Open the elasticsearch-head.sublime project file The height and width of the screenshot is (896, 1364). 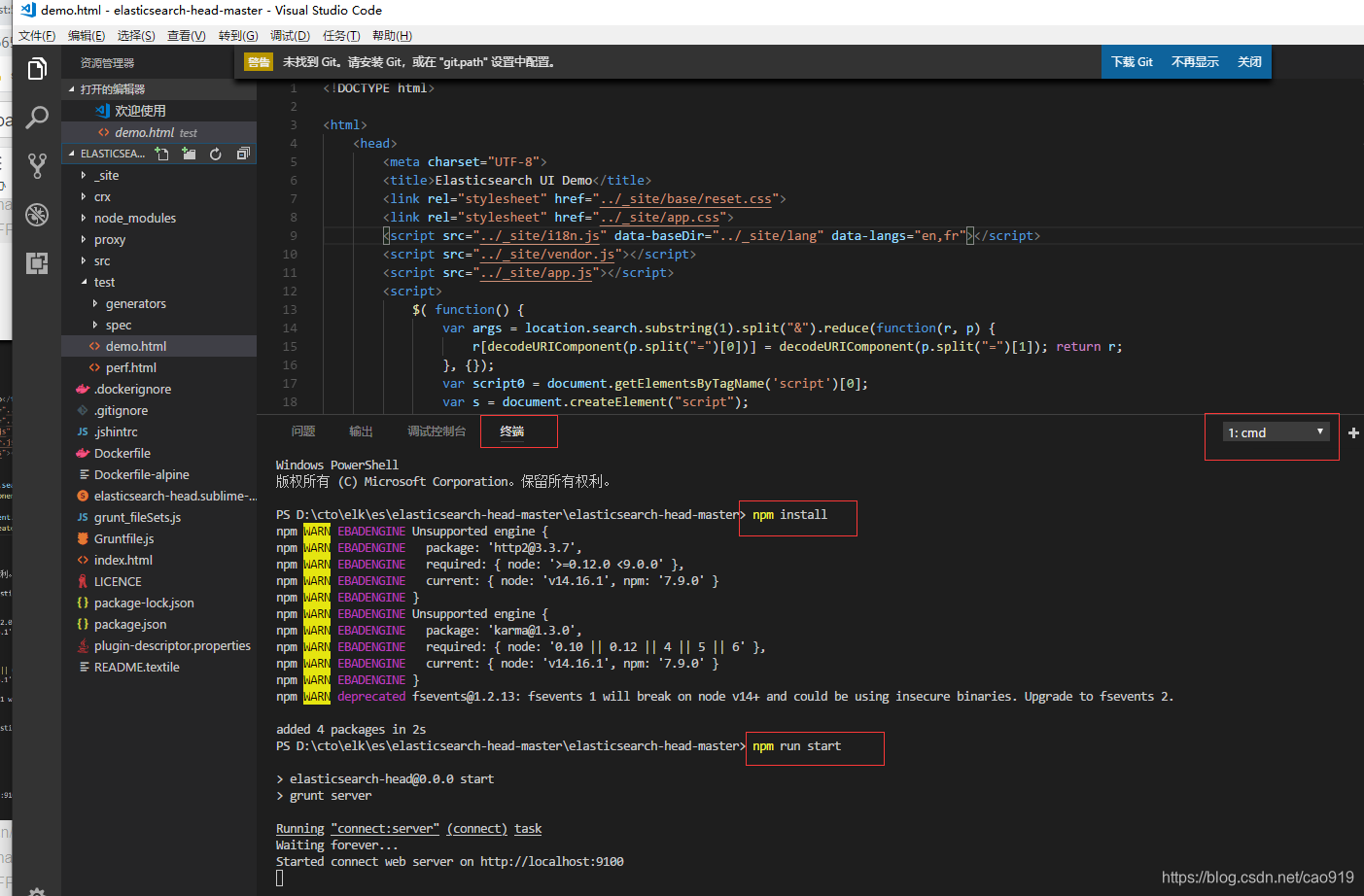point(158,497)
